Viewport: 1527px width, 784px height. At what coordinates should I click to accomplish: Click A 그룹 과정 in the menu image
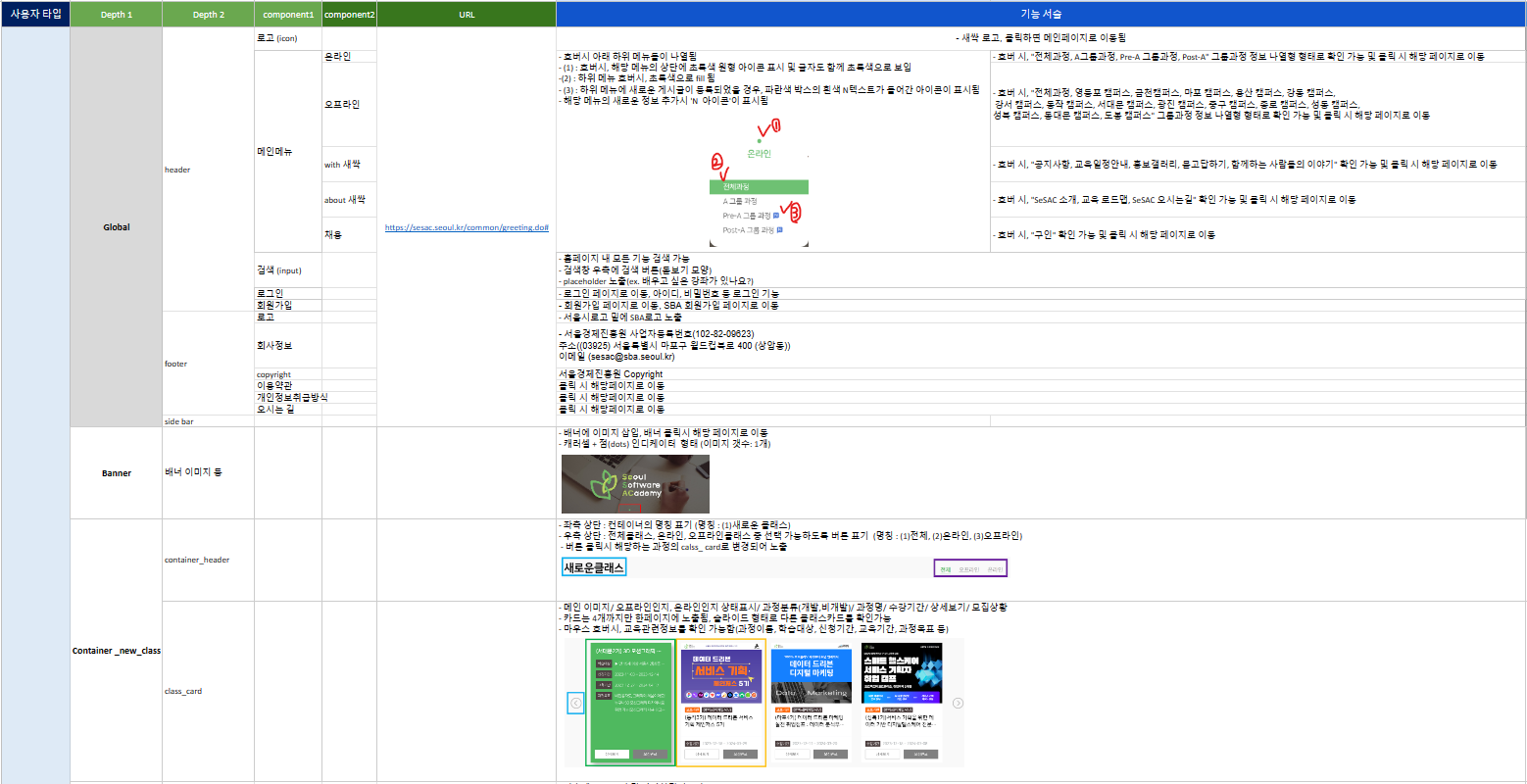click(x=740, y=201)
